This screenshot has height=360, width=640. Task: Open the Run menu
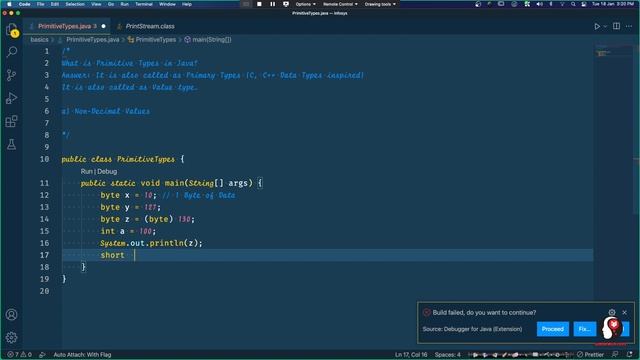(124, 4)
